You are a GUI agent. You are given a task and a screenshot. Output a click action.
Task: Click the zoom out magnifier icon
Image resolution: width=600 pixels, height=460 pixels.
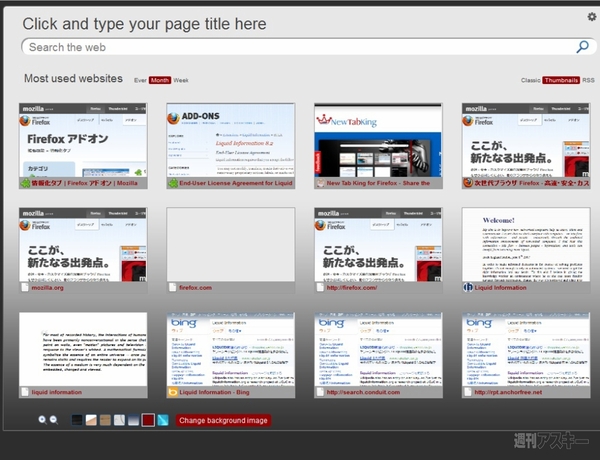pos(53,420)
